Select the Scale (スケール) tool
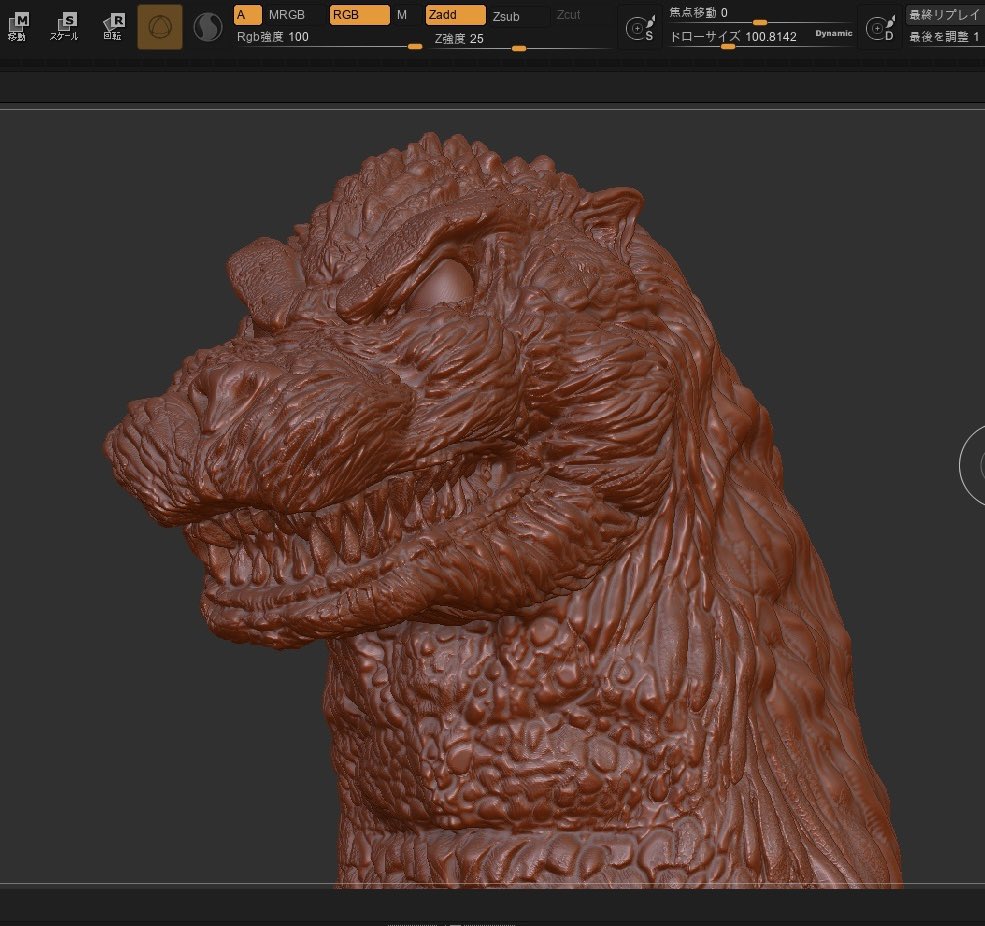This screenshot has width=985, height=926. (64, 27)
